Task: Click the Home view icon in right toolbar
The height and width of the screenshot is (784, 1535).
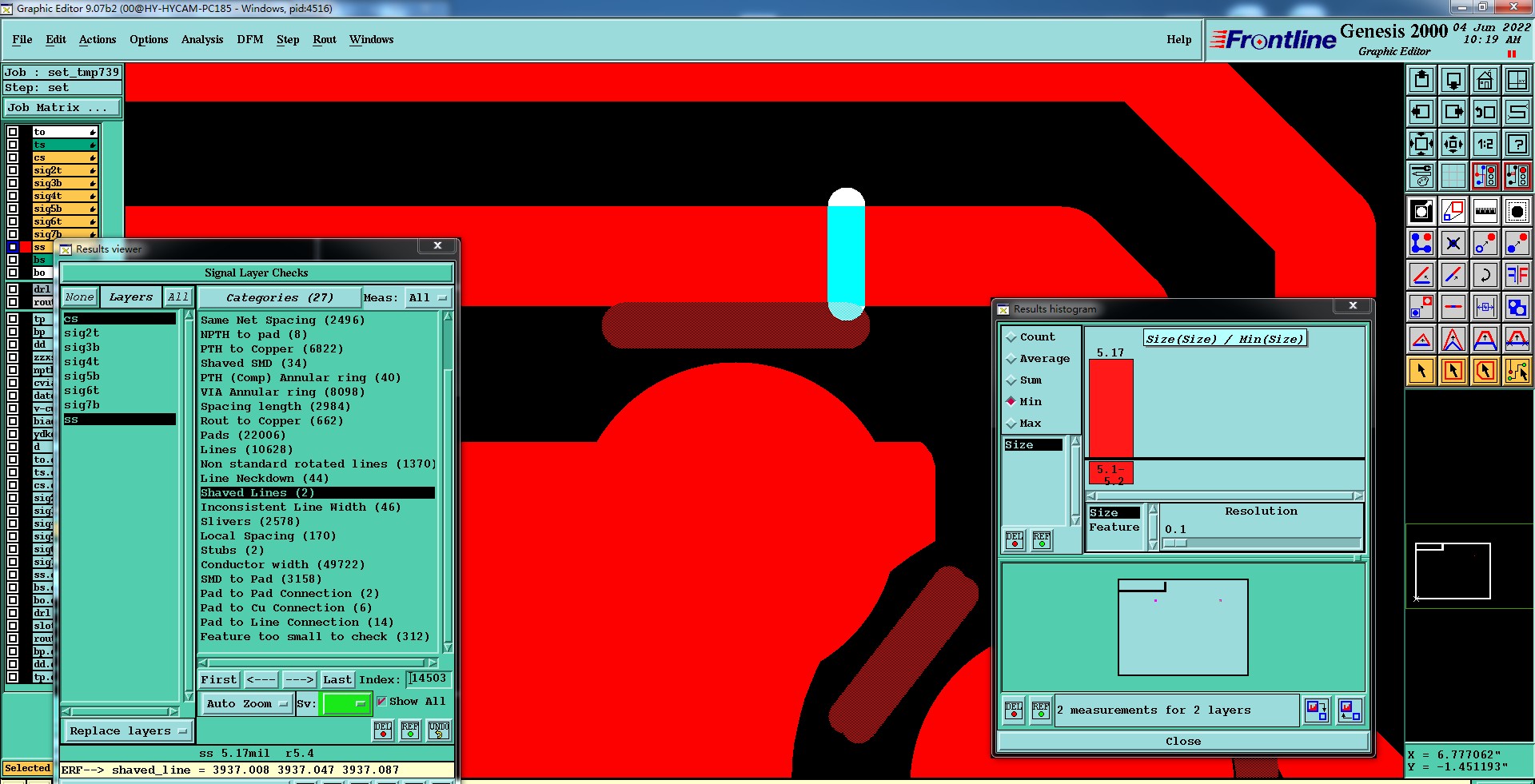Action: click(1485, 80)
